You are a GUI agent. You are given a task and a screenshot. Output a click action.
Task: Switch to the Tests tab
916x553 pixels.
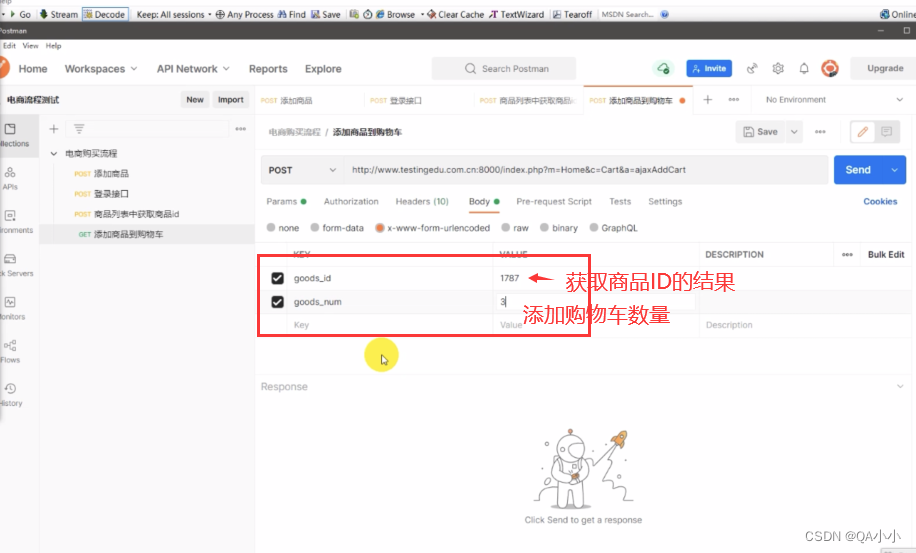point(620,201)
